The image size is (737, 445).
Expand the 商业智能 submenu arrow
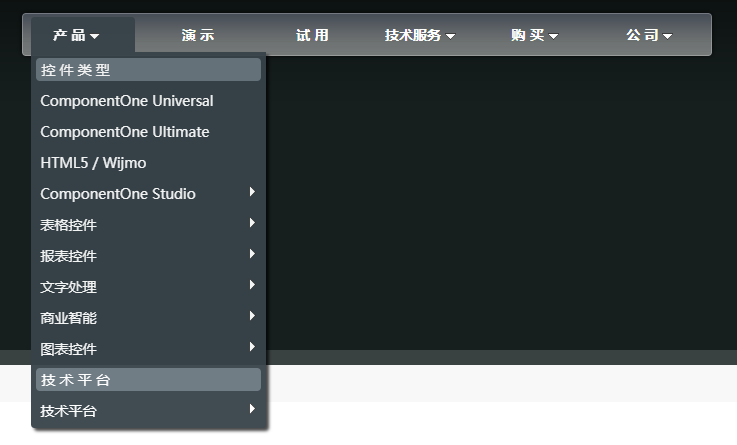tap(252, 316)
